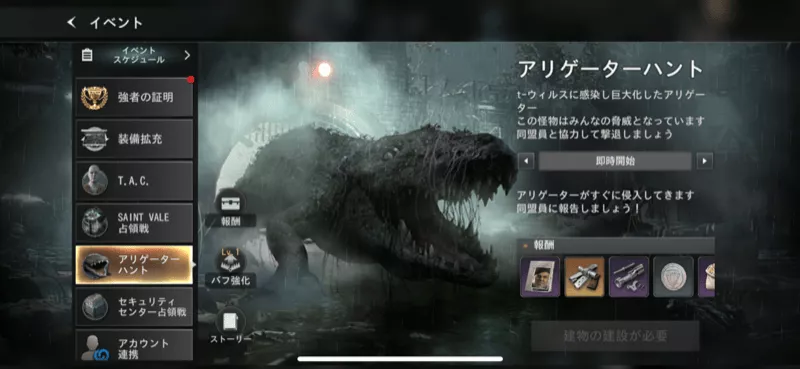This screenshot has height=369, width=800.
Task: Open the バフ強化 Lv.1 icon
Action: tap(231, 261)
